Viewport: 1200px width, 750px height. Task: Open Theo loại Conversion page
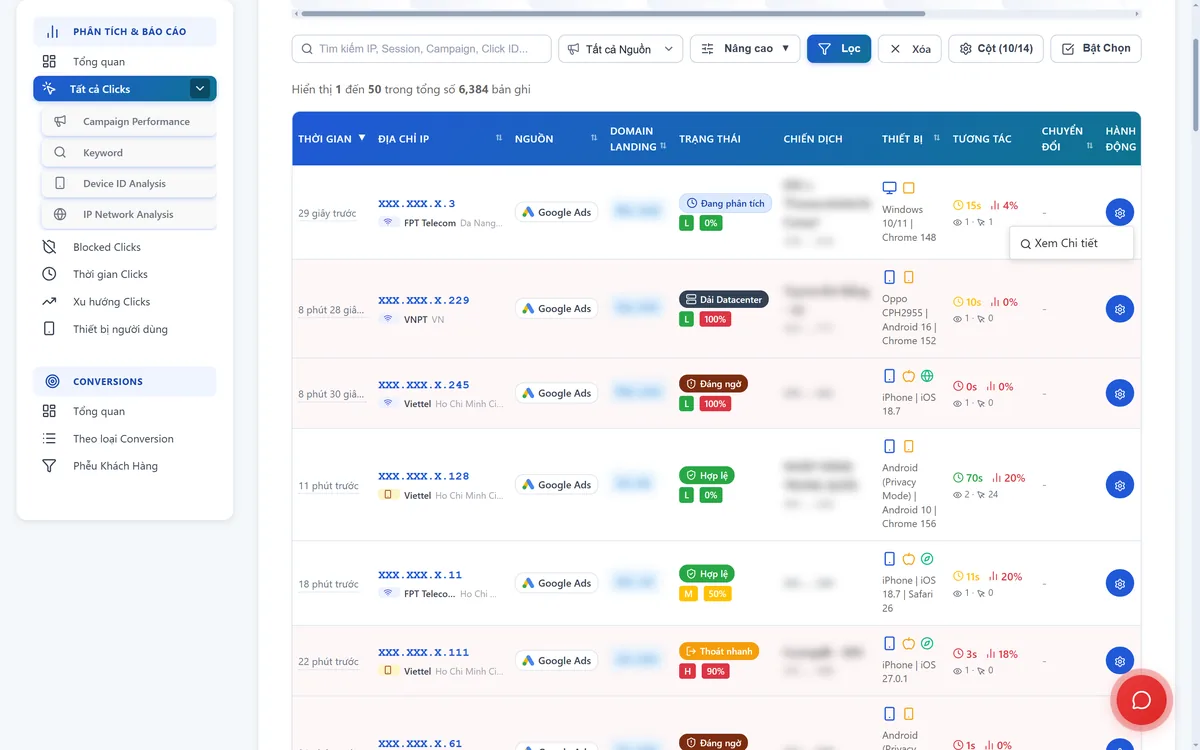pos(125,438)
